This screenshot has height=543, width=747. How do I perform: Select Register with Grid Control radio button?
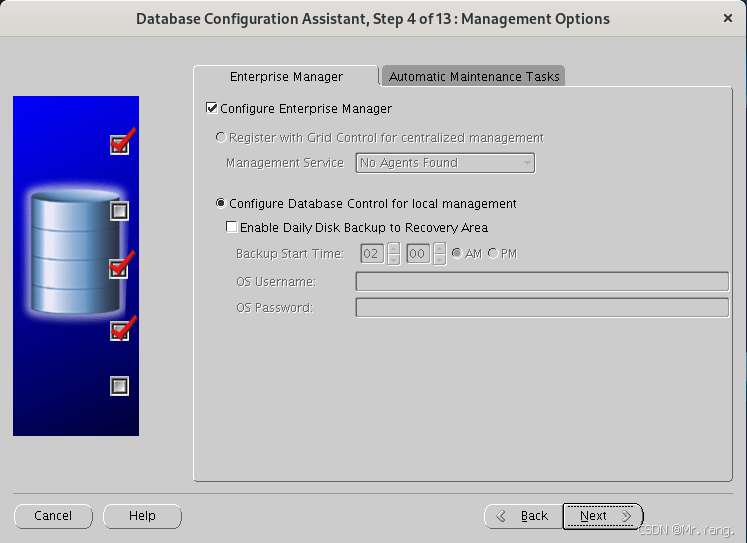coord(221,138)
